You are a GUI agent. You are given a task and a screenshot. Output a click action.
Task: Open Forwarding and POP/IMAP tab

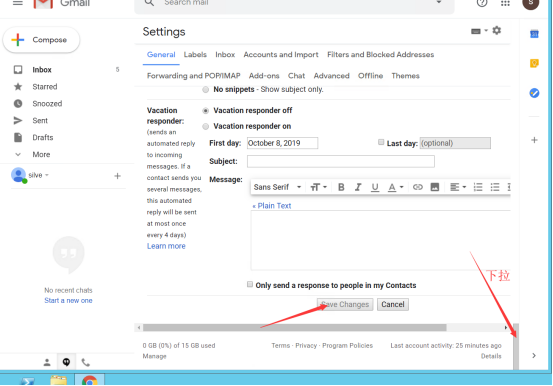pyautogui.click(x=194, y=76)
